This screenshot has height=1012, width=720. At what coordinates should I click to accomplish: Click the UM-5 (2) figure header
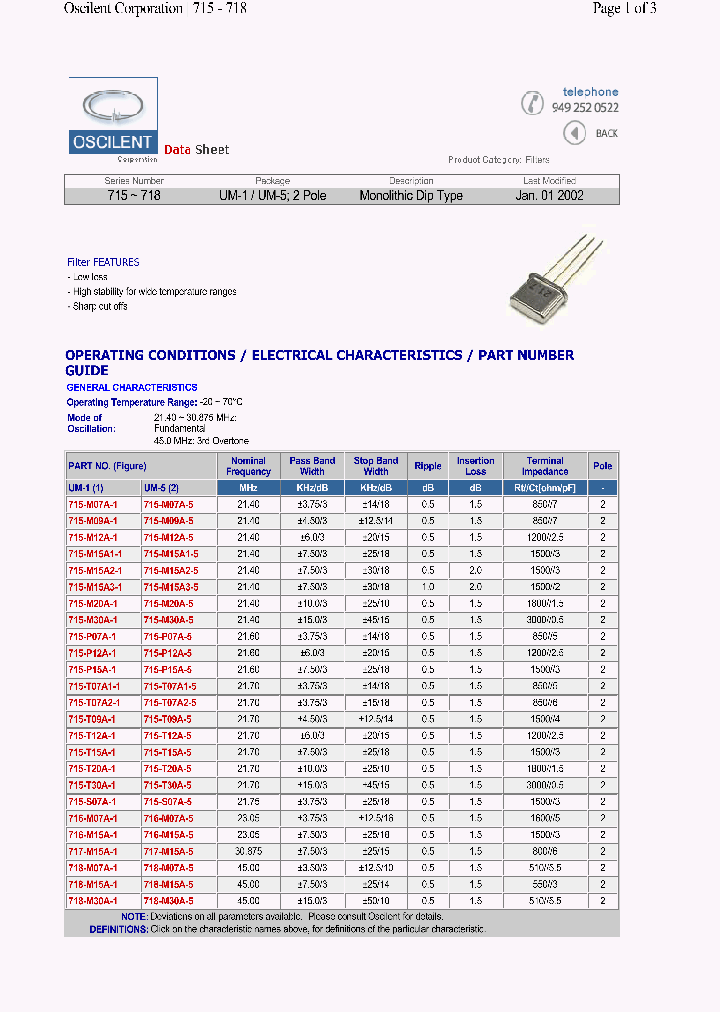pos(161,488)
